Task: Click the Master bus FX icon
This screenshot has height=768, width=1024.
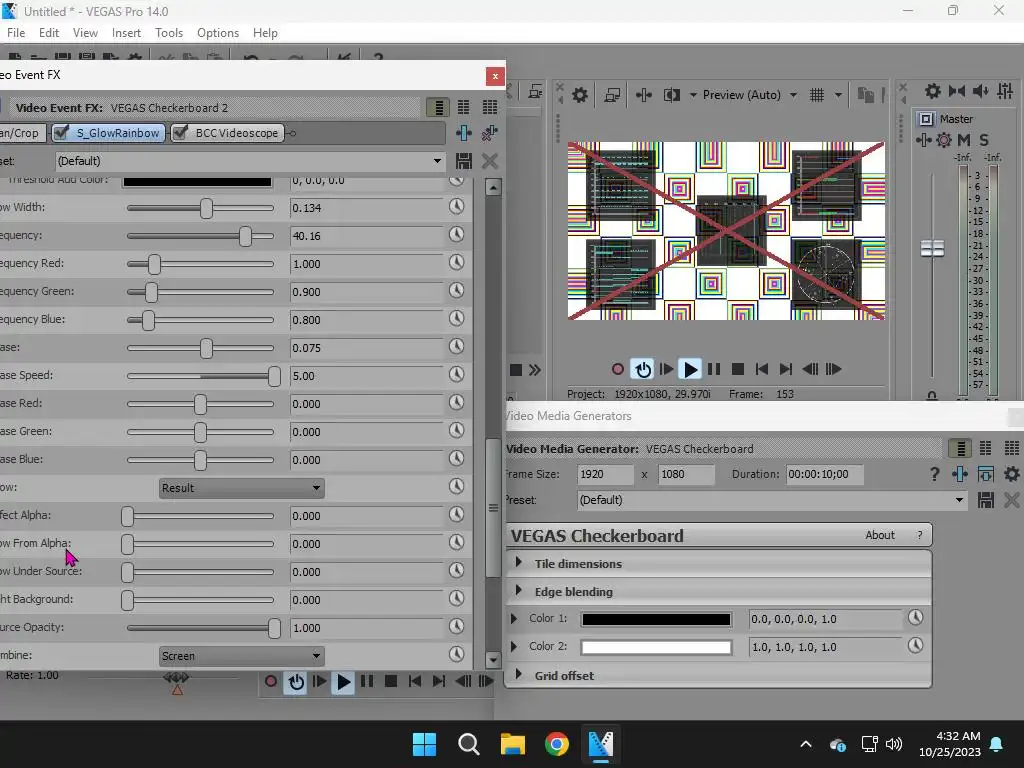Action: pos(923,140)
